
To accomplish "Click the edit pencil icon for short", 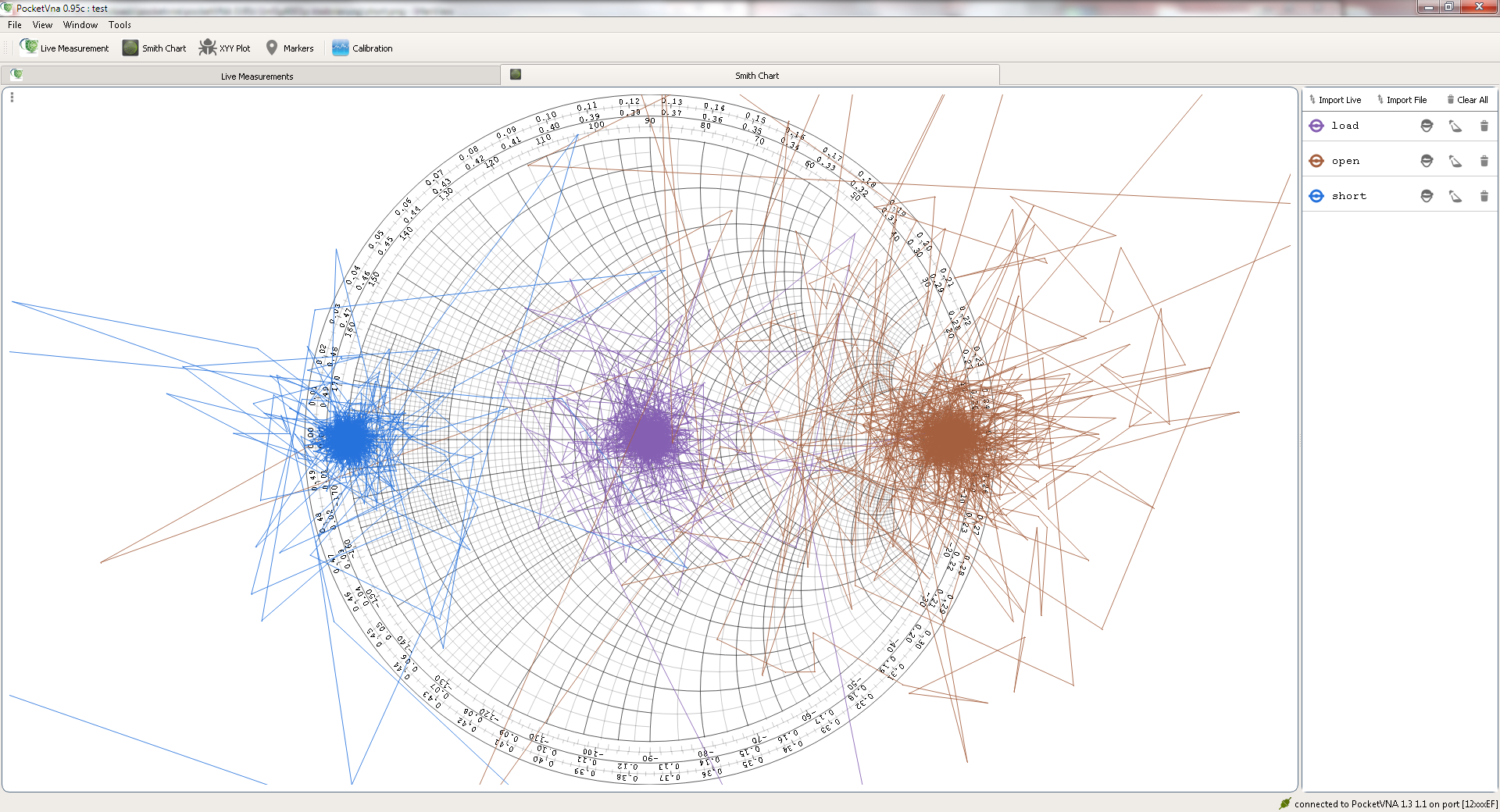I will (x=1455, y=196).
